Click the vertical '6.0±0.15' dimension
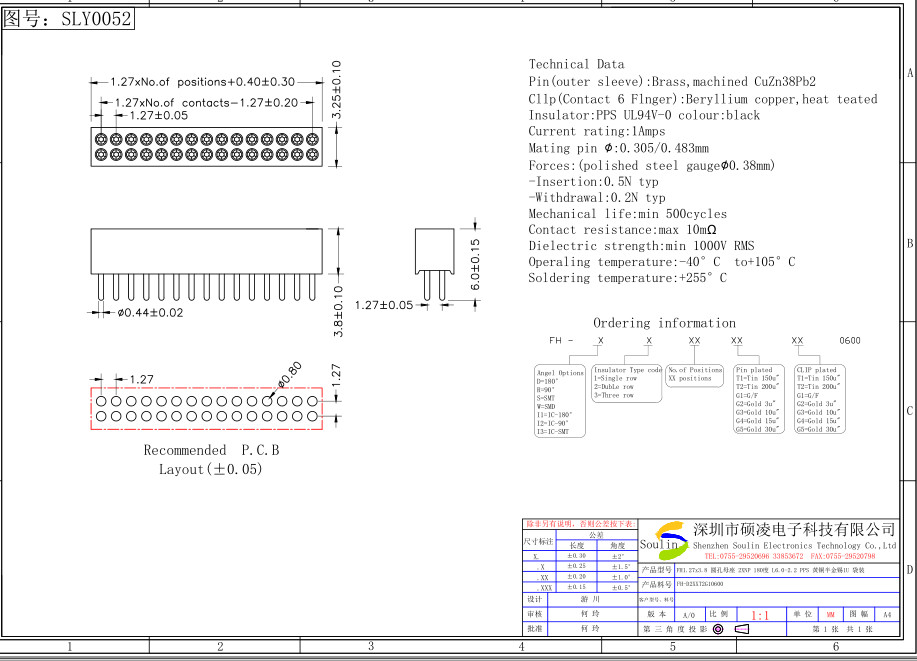Image resolution: width=917 pixels, height=661 pixels. [475, 264]
